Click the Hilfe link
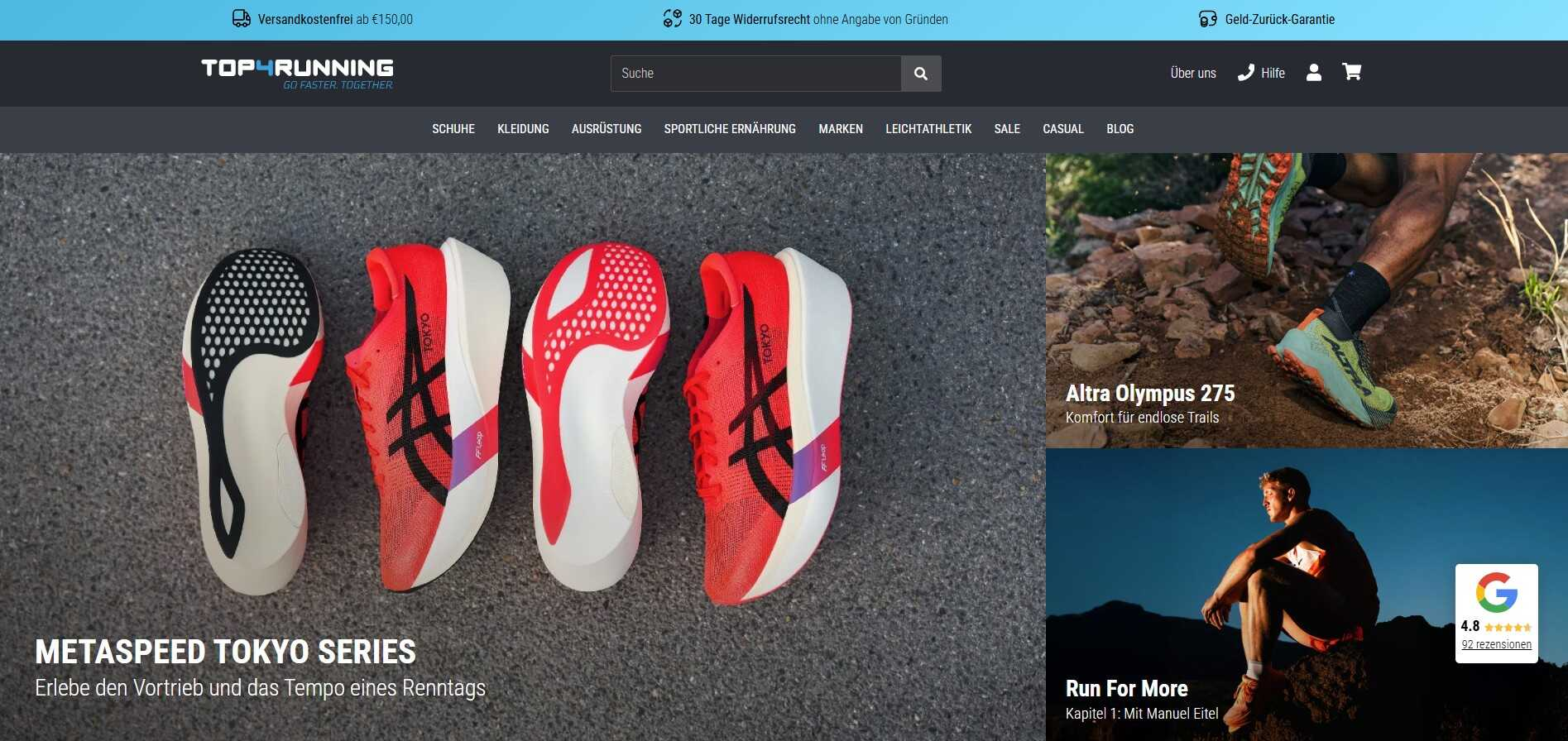Screen dimensions: 1568x741 pyautogui.click(x=1273, y=73)
